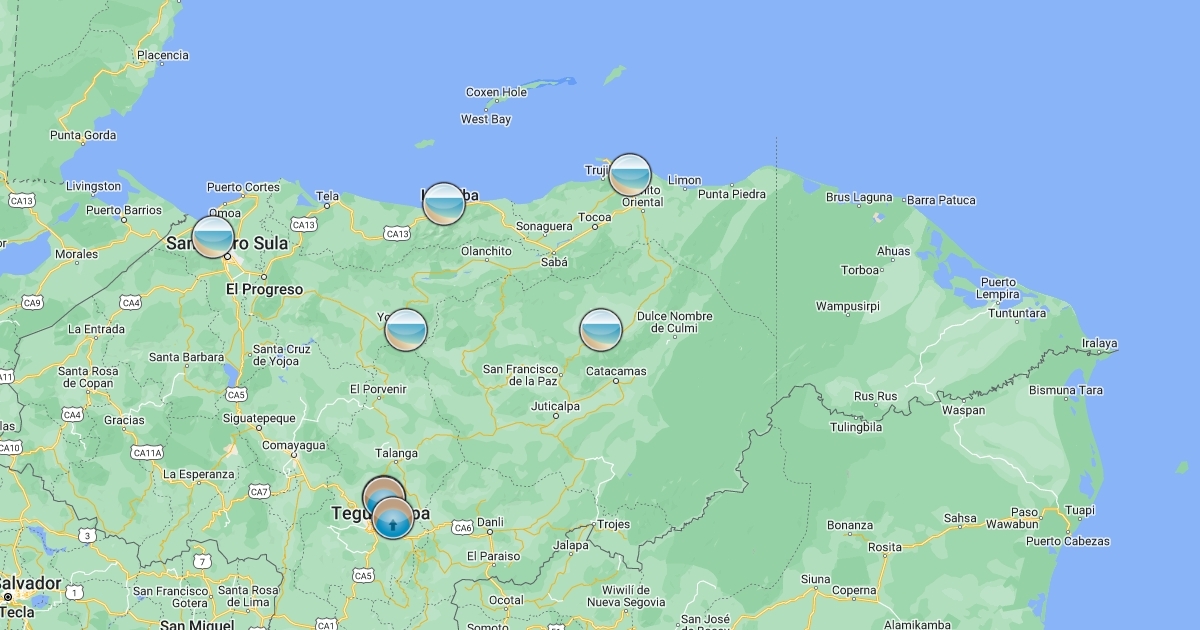This screenshot has height=630, width=1200.
Task: Click the Tegucigalpa marker with up arrow
Action: (x=393, y=520)
